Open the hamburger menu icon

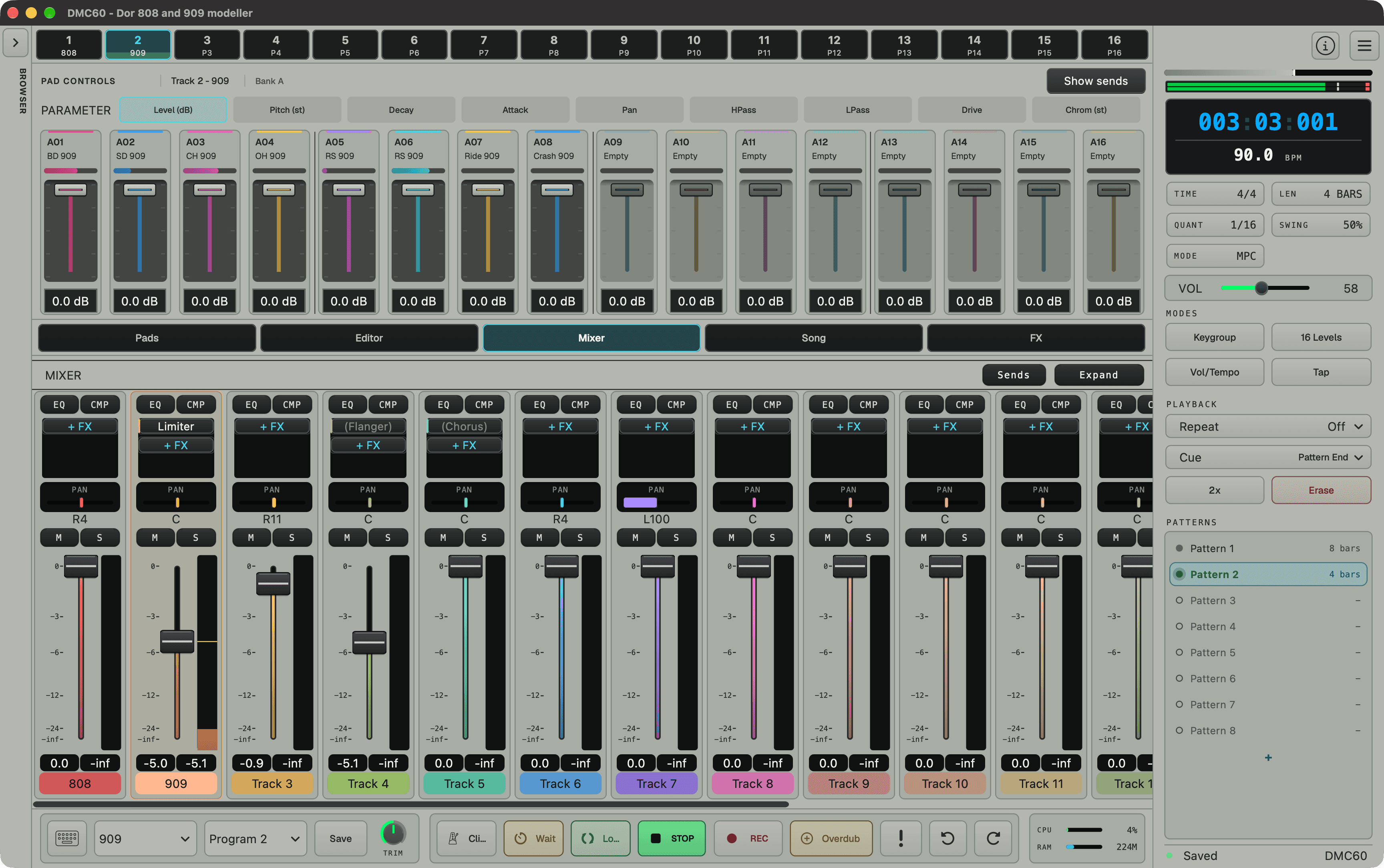coord(1364,45)
